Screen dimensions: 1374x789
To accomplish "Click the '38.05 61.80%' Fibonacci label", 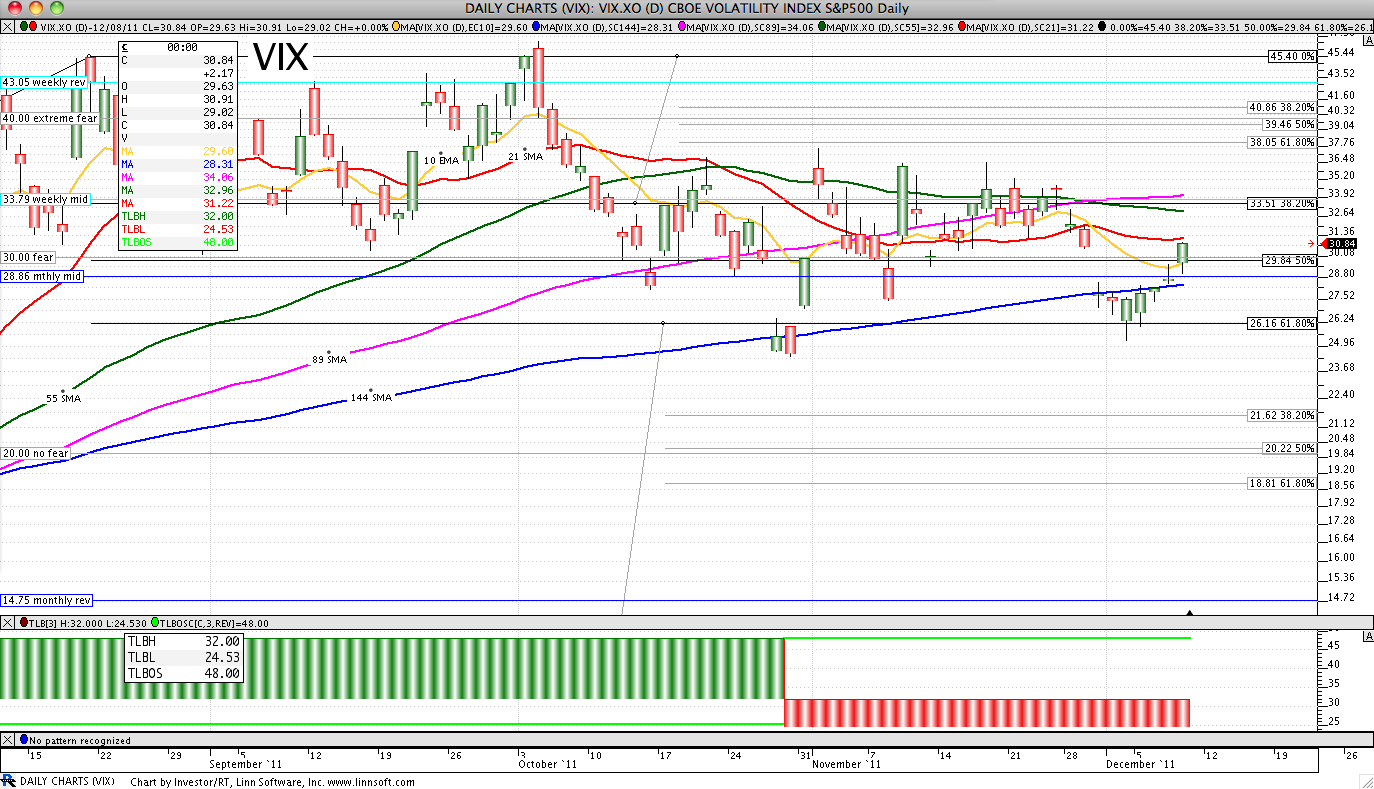I will coord(1282,142).
